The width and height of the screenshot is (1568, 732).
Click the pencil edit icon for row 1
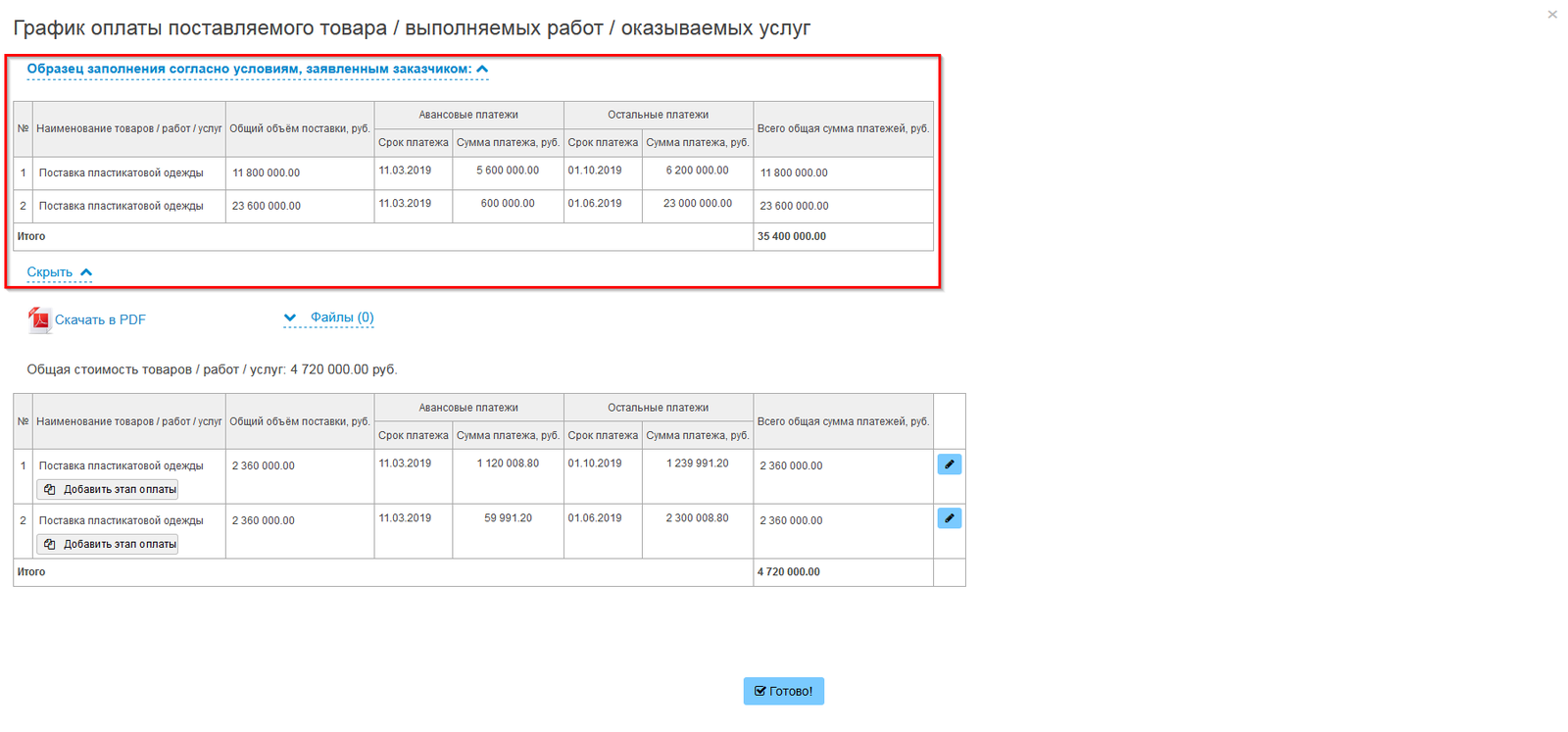[x=949, y=464]
